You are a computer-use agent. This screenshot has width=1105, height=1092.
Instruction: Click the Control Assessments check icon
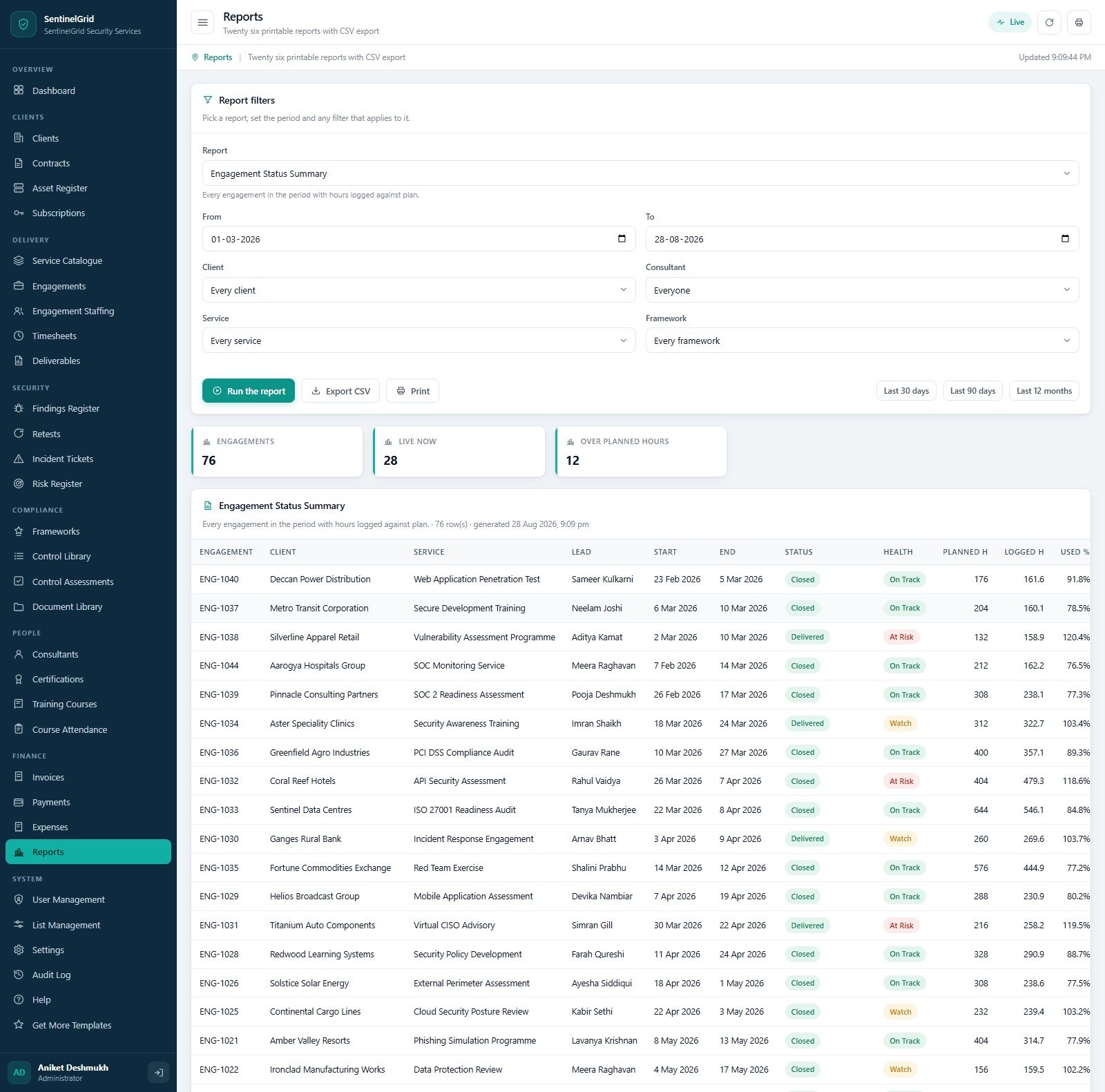tap(19, 582)
